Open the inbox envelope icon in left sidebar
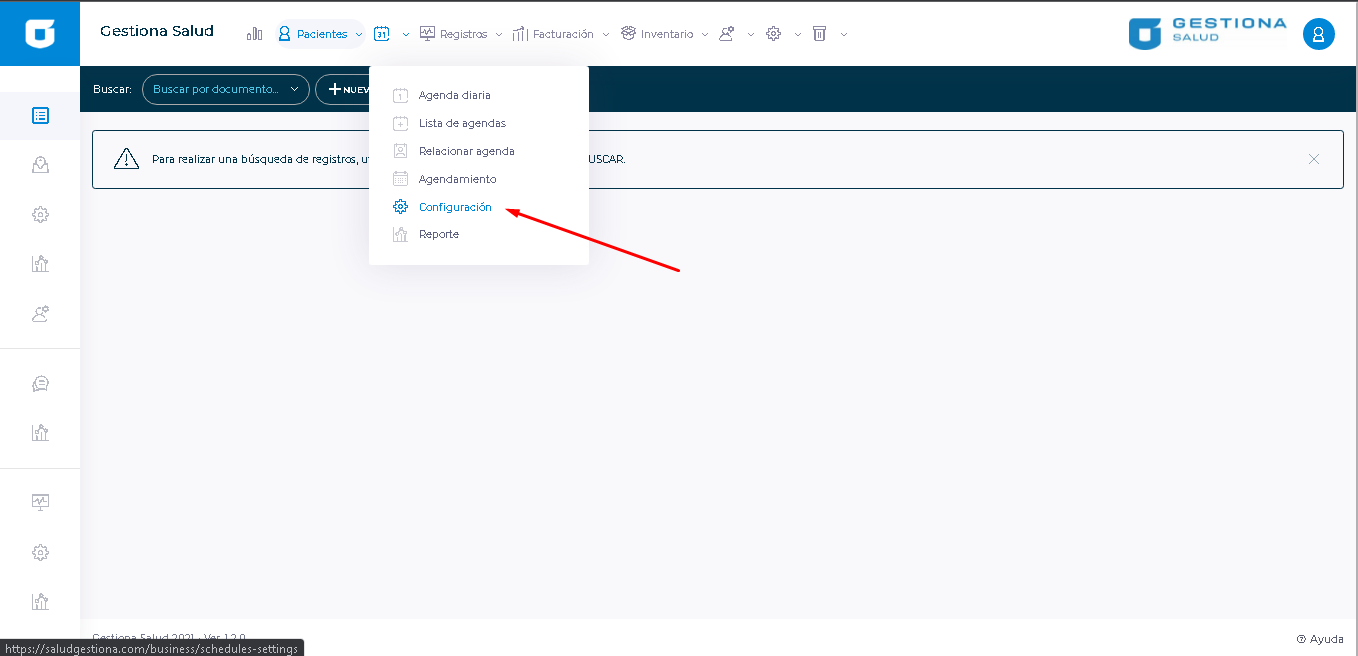Viewport: 1358px width, 656px height. coord(40,165)
